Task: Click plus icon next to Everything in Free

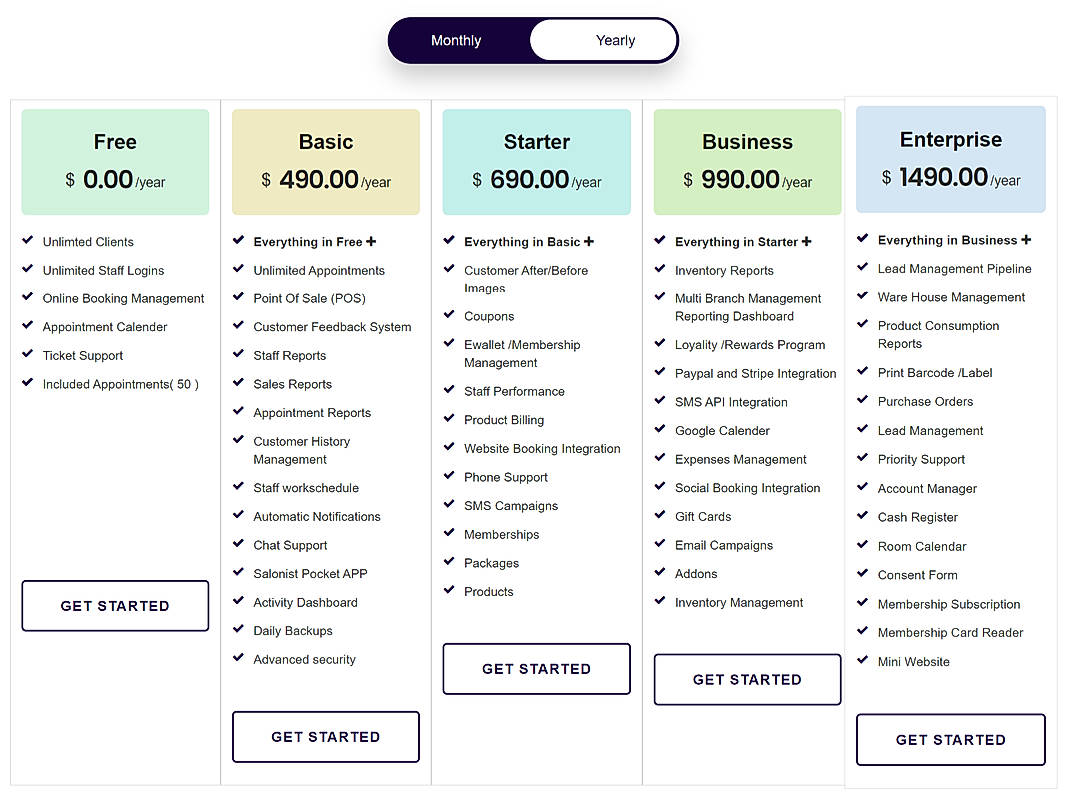Action: pos(371,242)
